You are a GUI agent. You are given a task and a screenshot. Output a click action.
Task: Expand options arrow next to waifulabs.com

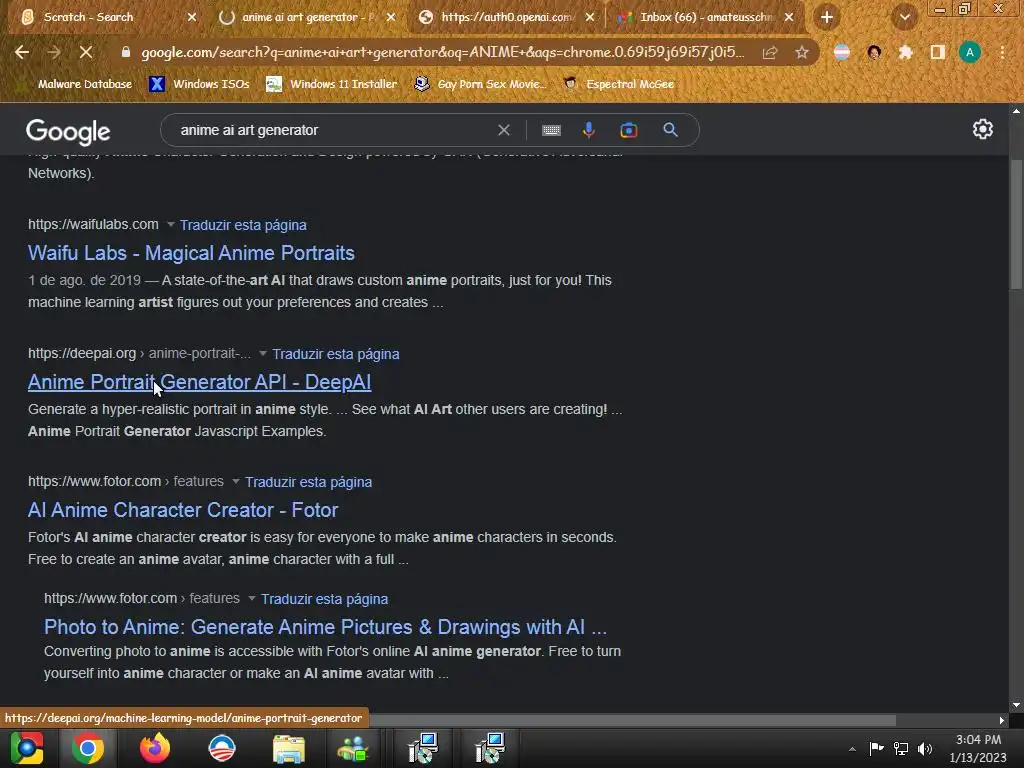point(170,224)
